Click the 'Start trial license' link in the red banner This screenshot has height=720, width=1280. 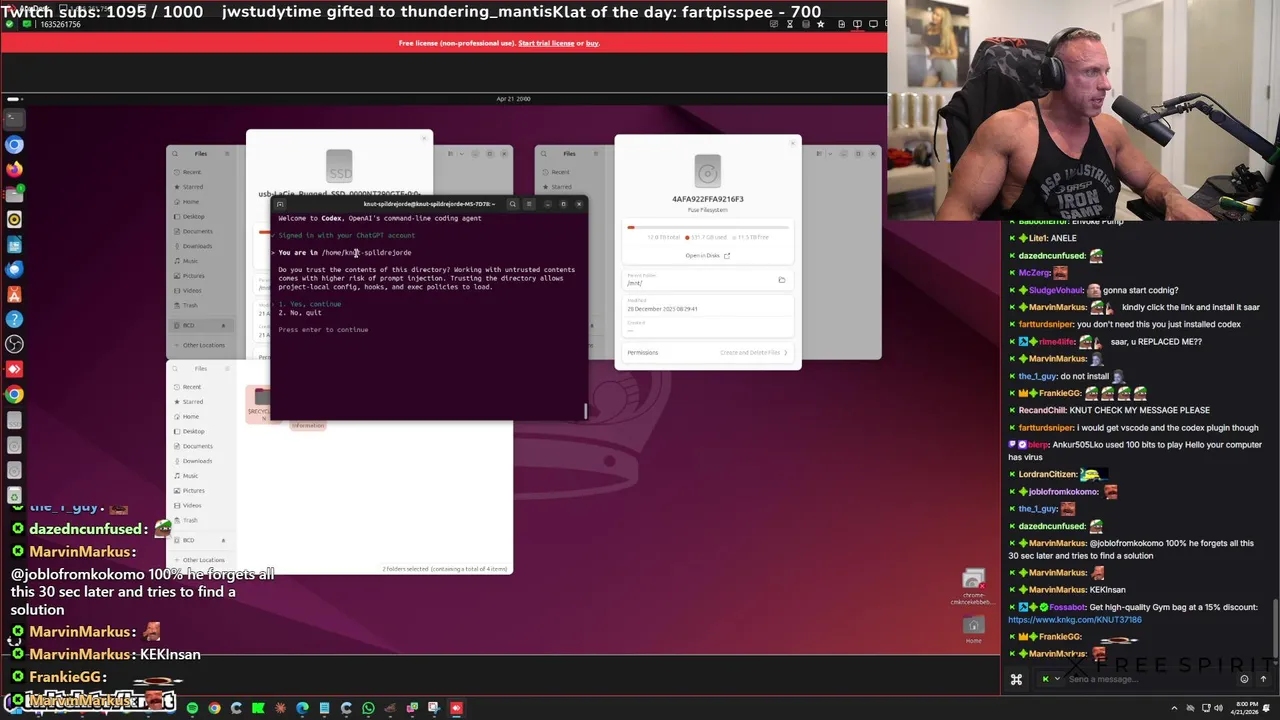[x=547, y=43]
